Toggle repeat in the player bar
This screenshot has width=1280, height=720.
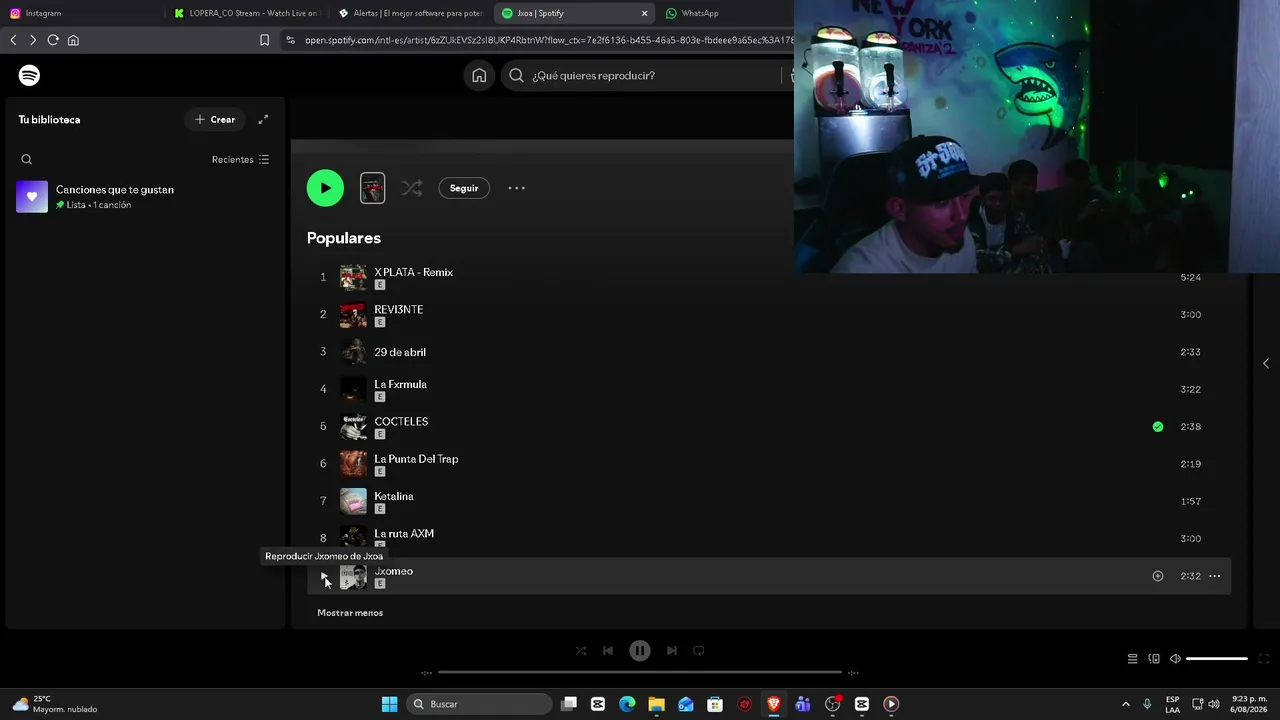pyautogui.click(x=699, y=651)
